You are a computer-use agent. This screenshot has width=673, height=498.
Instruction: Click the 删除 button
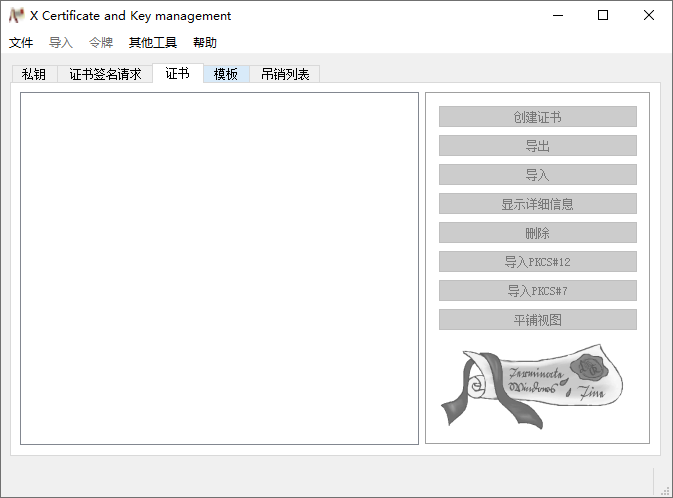click(x=537, y=233)
